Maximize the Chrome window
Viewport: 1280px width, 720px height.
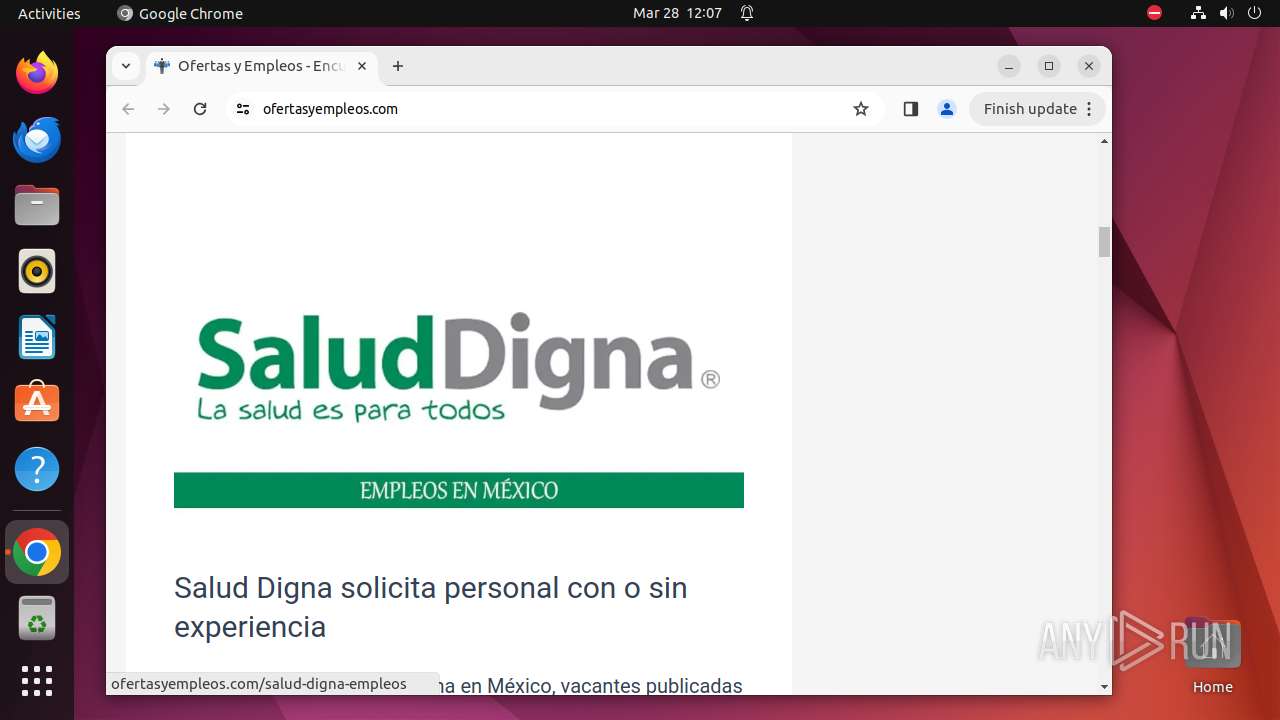(x=1049, y=66)
